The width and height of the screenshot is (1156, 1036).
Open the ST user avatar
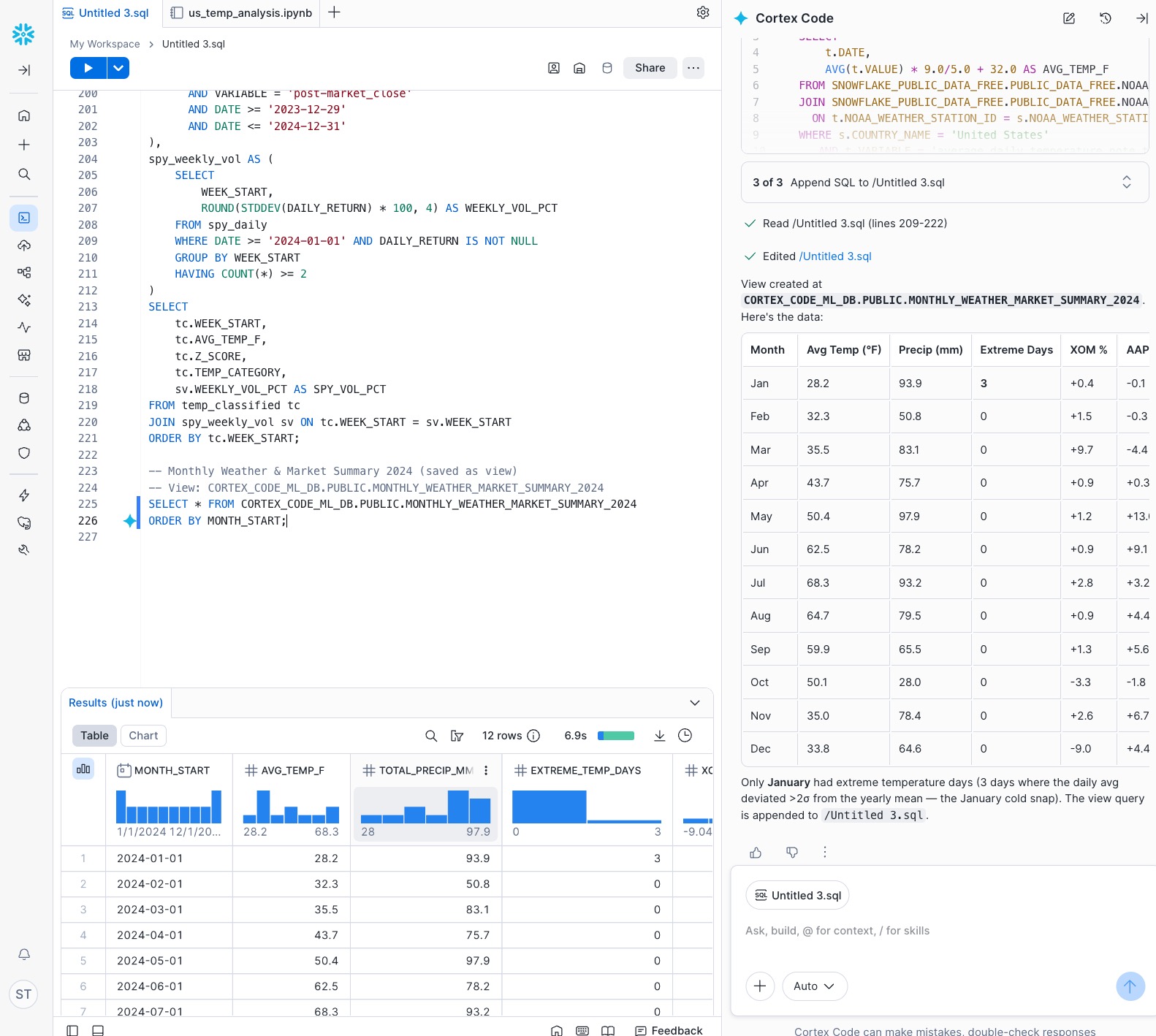point(23,994)
